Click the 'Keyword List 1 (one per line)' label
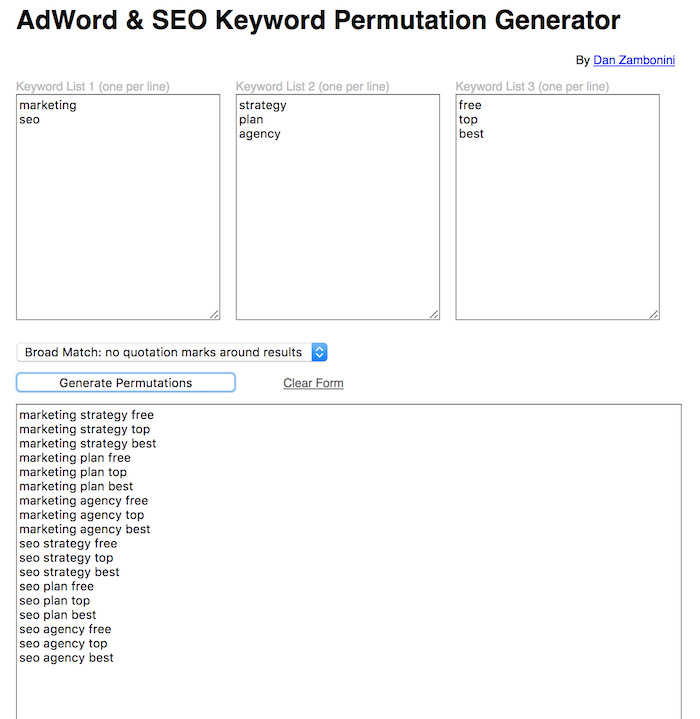 tap(93, 87)
